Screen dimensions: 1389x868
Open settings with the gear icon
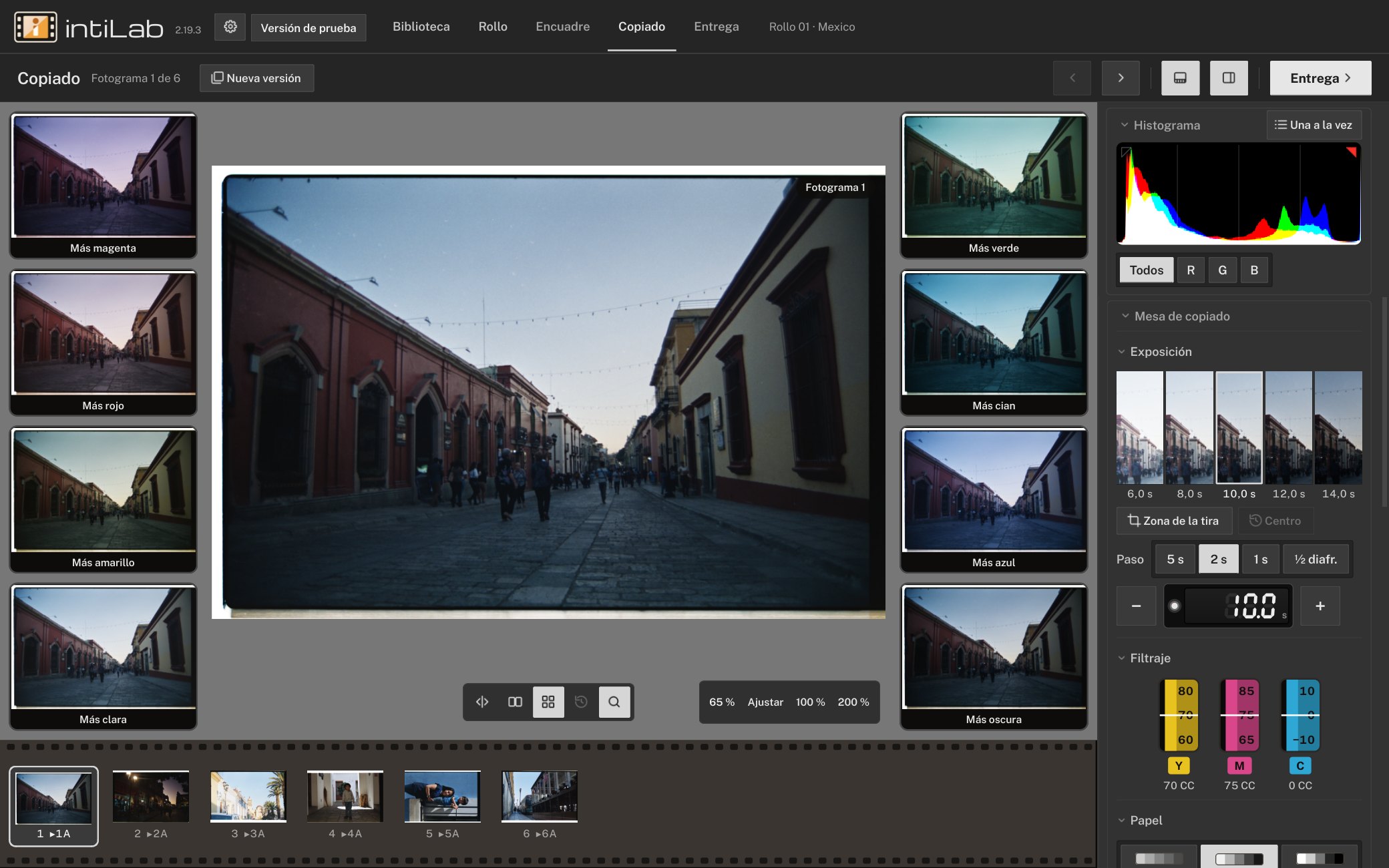[x=230, y=27]
